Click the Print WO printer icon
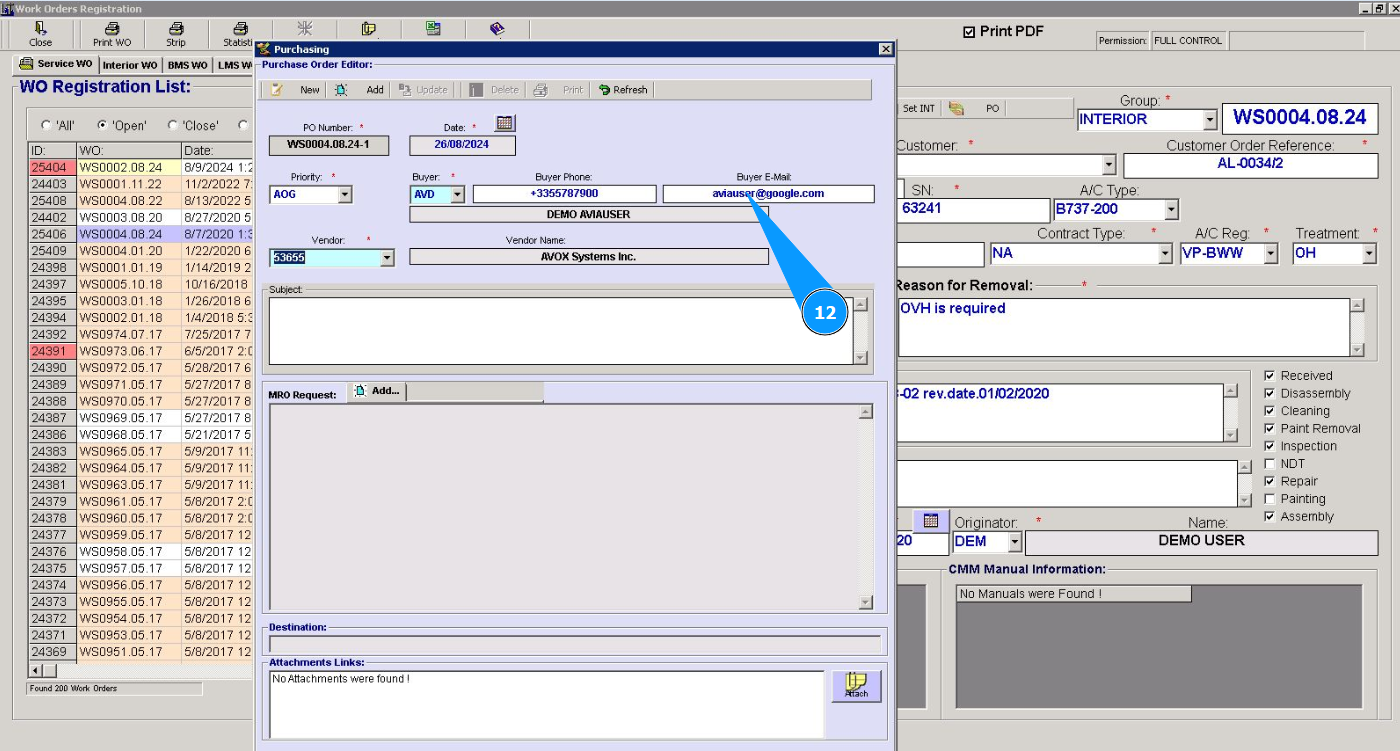Viewport: 1400px width, 751px height. [x=112, y=34]
